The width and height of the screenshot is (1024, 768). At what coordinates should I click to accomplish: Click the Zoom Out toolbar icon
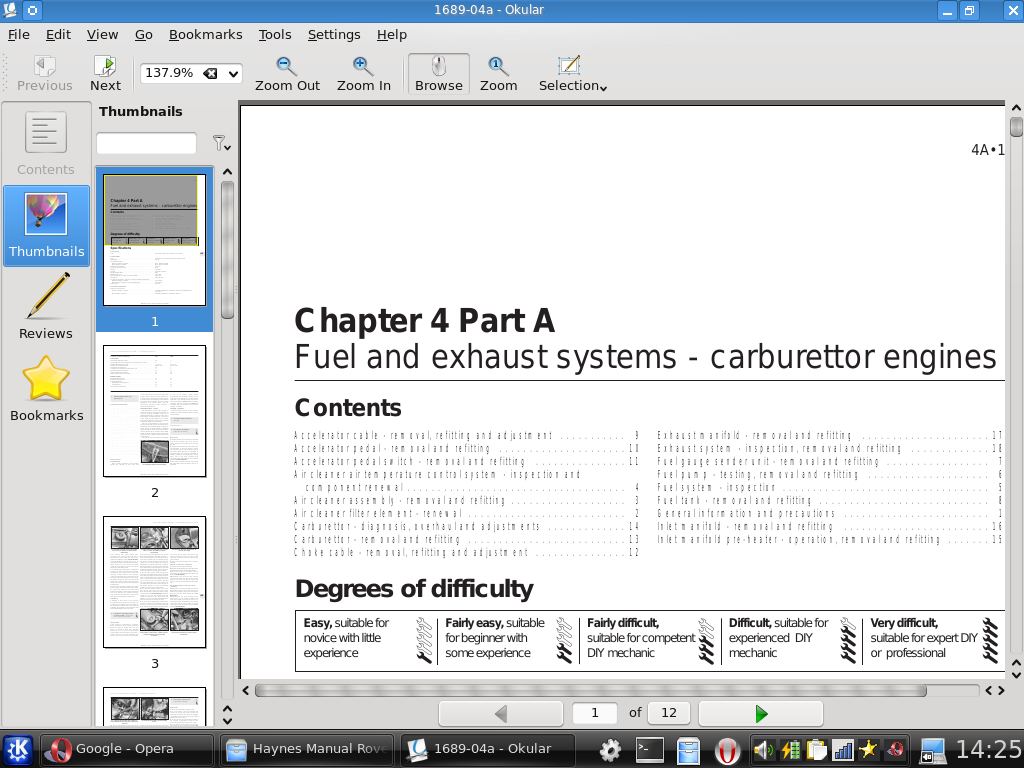287,73
